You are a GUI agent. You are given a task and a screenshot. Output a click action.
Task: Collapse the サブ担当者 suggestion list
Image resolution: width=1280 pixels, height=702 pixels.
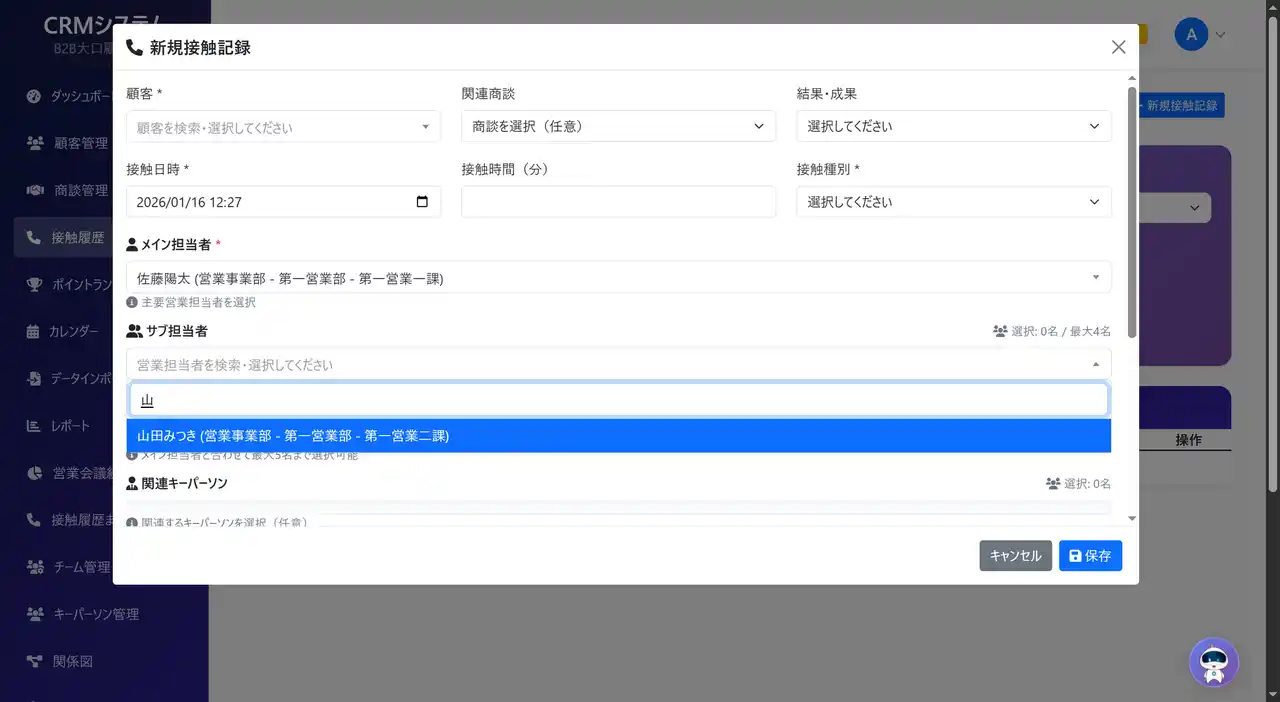pos(1095,364)
